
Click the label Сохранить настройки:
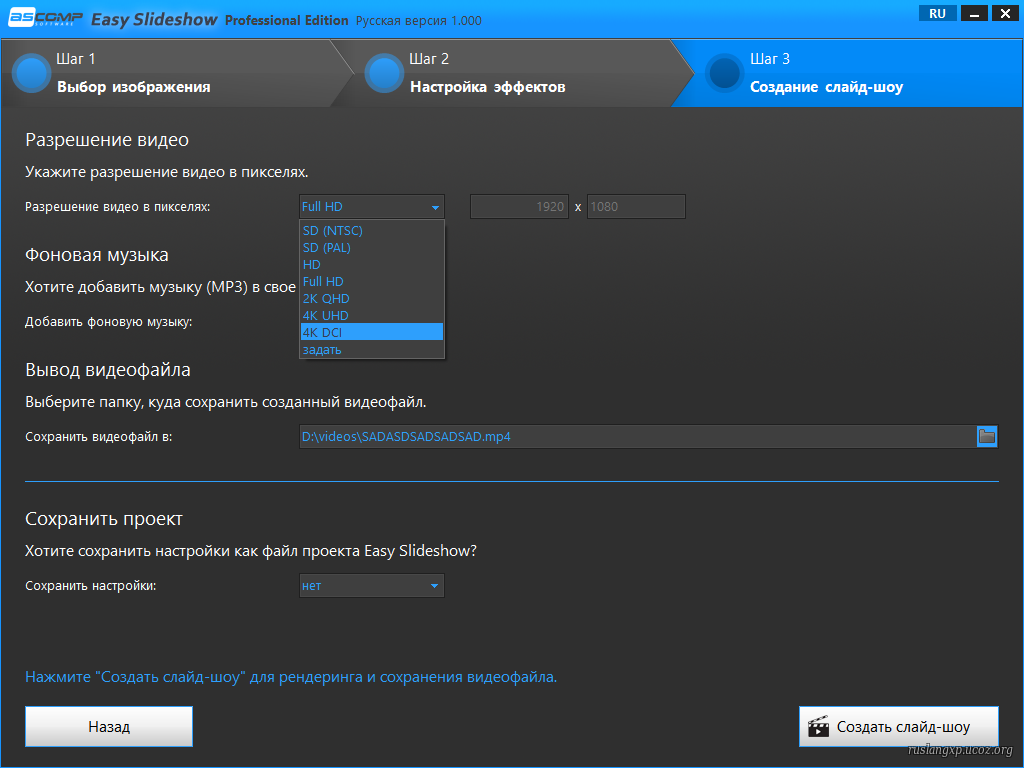tap(91, 586)
